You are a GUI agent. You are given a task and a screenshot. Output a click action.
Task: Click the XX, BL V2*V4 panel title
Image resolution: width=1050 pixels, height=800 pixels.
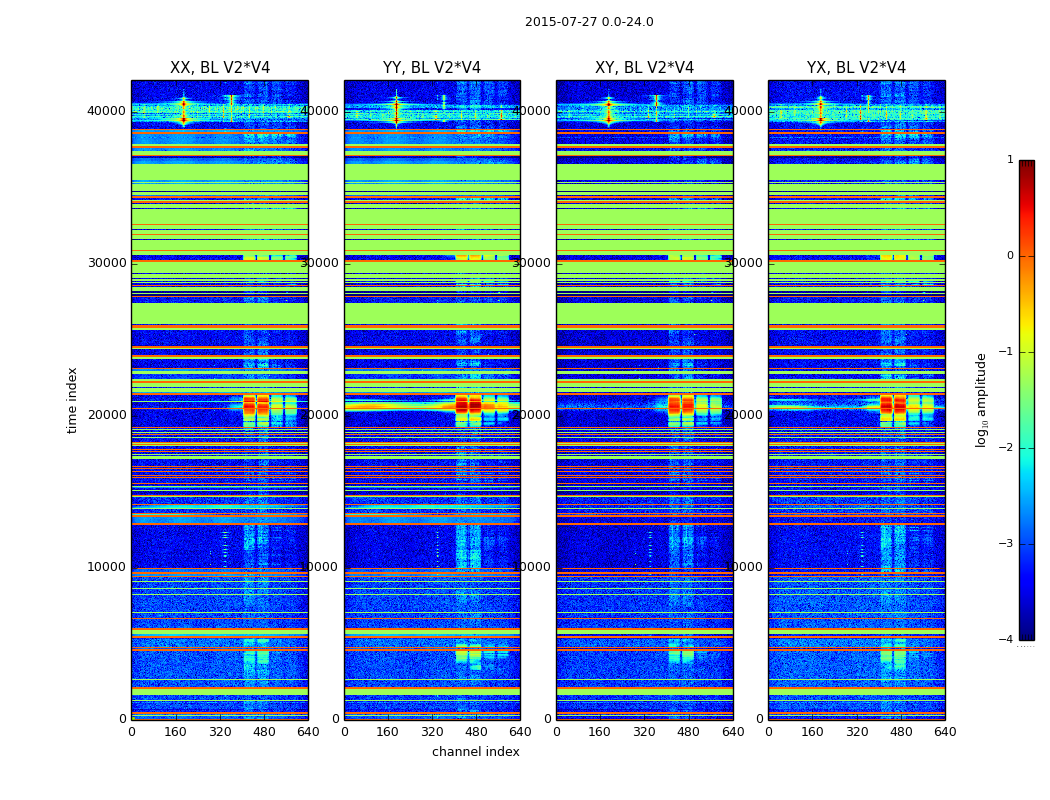pos(220,68)
